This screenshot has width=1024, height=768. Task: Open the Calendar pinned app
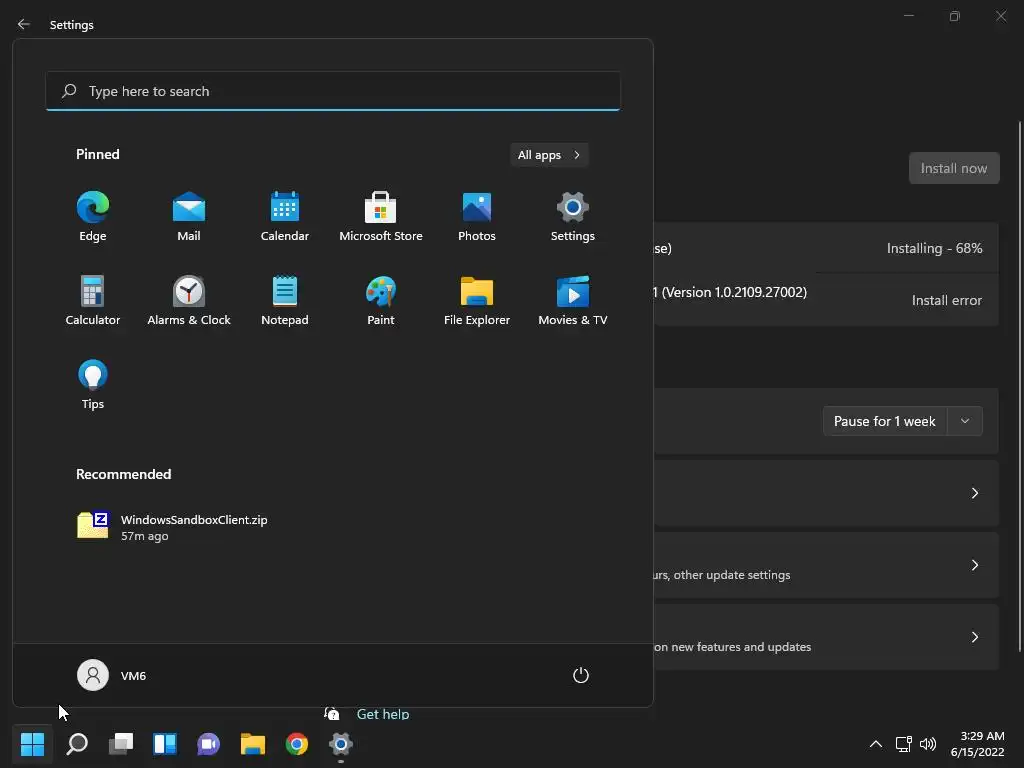coord(285,217)
